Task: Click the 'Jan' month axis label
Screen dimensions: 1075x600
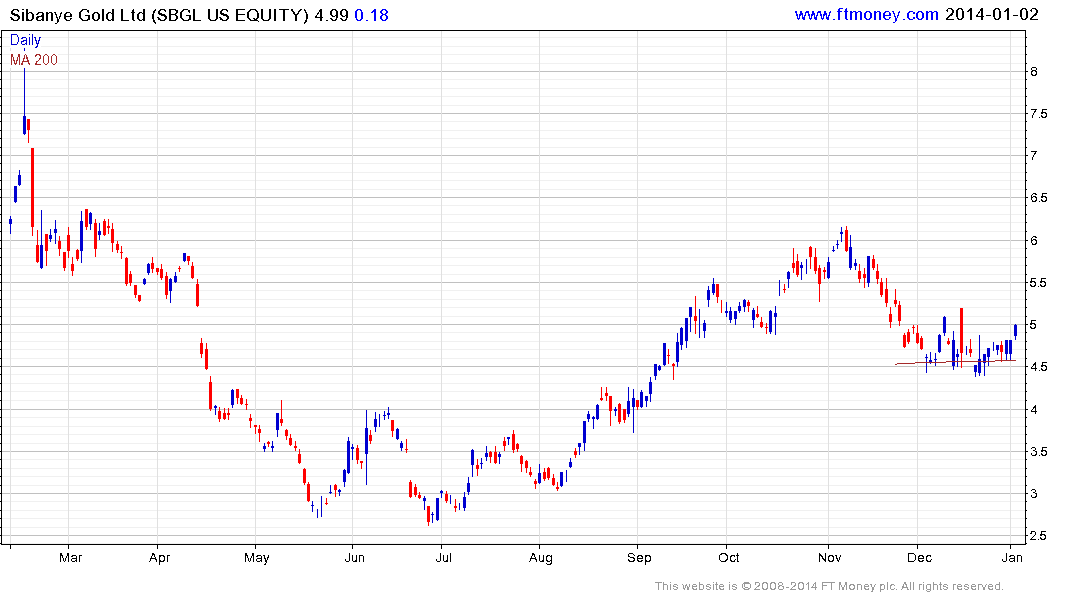Action: click(1012, 557)
